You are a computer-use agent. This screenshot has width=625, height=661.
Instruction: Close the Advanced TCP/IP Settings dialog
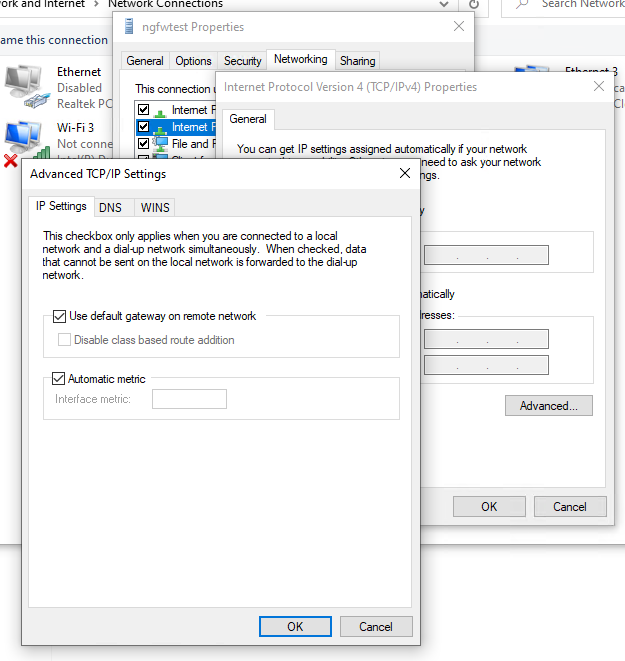coord(405,173)
